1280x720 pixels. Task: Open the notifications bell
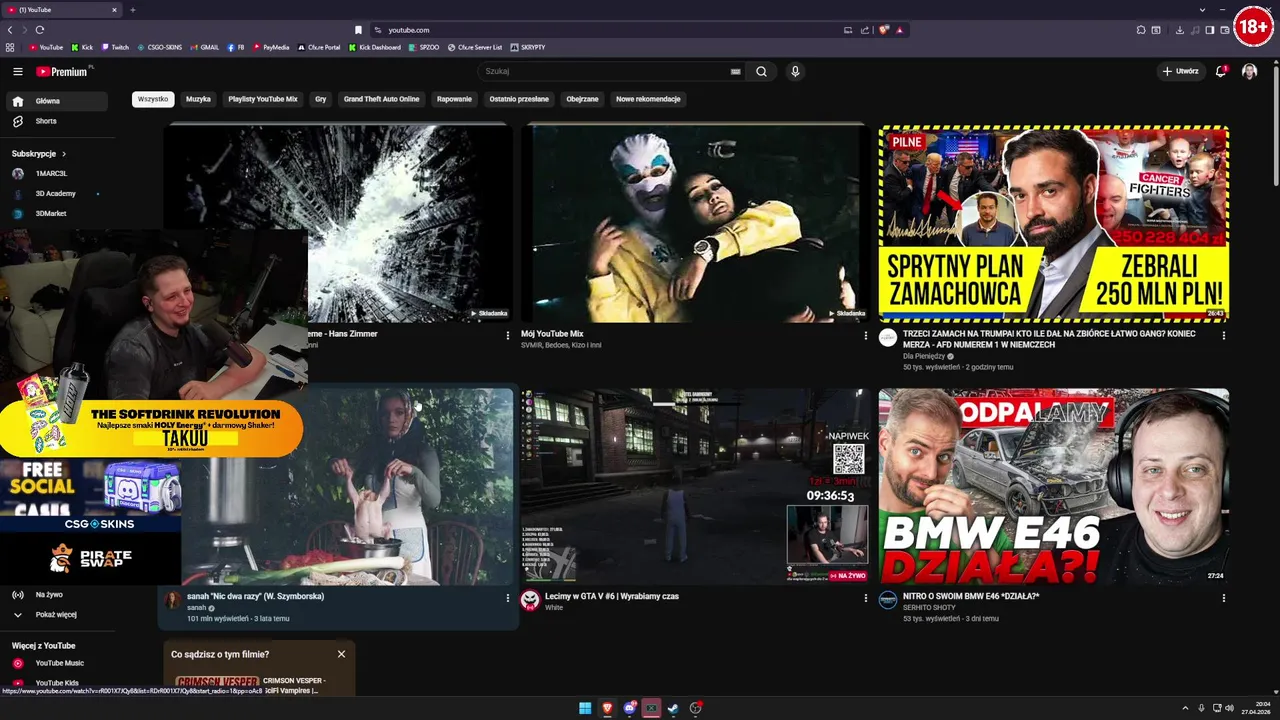tap(1221, 71)
